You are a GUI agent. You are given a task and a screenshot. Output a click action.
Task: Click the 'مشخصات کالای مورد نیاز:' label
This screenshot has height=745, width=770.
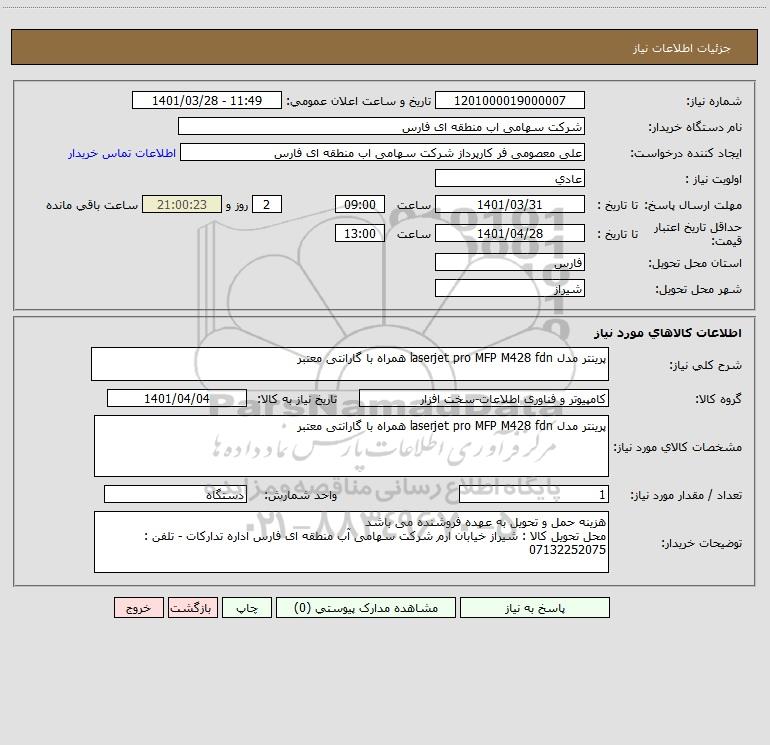(x=678, y=447)
